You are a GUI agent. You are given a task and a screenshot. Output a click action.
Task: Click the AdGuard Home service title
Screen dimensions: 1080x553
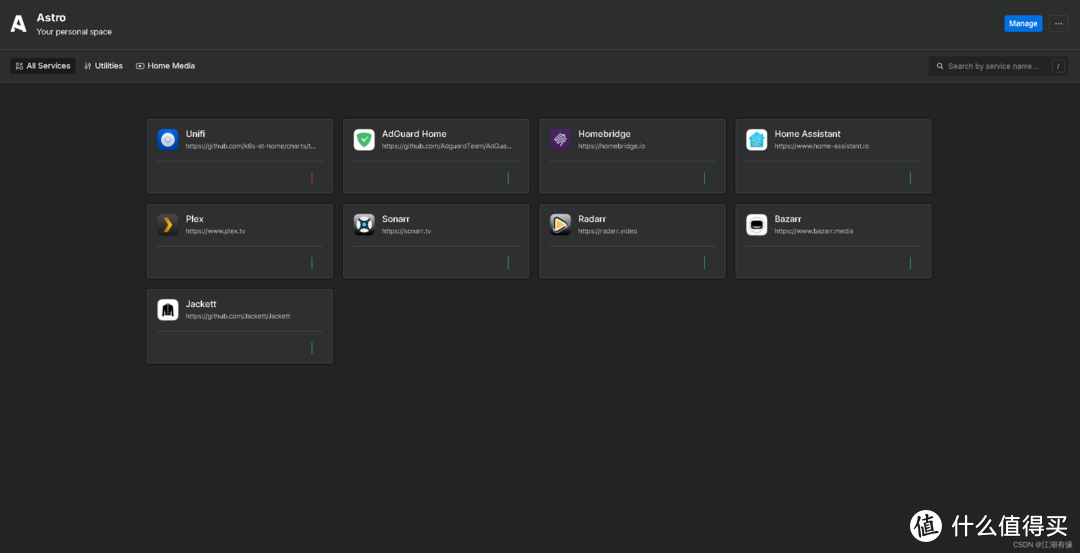tap(414, 134)
